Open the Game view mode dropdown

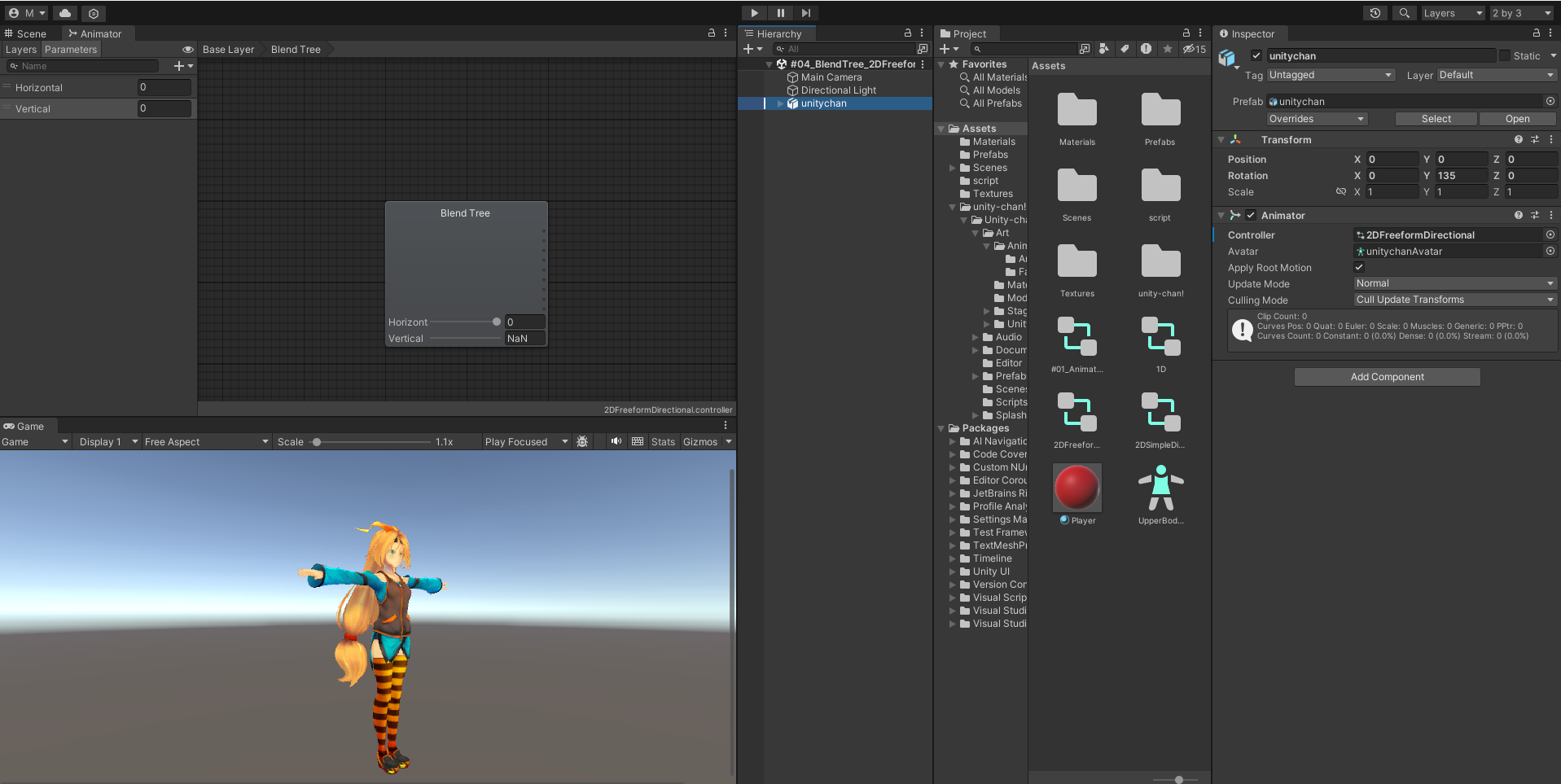(x=35, y=442)
